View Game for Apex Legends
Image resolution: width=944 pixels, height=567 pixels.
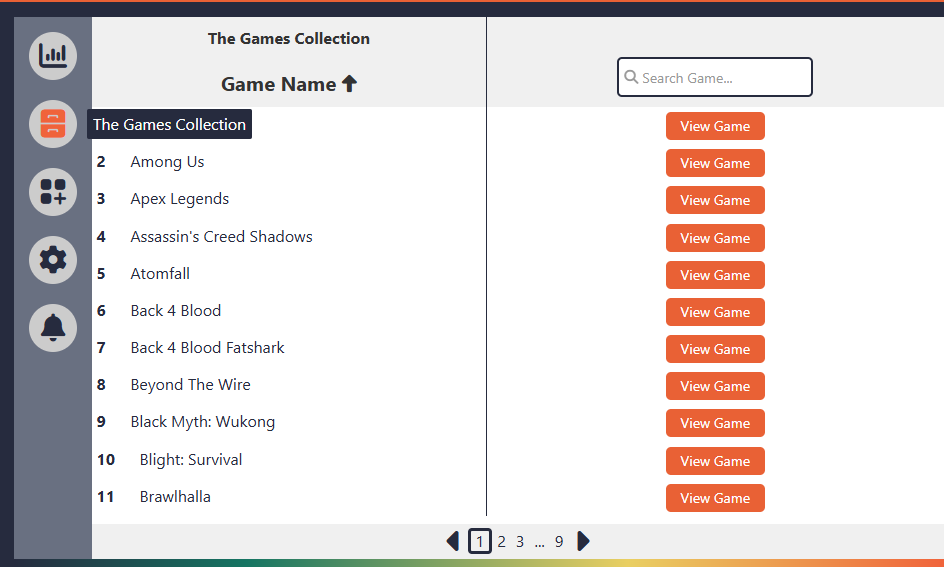[715, 200]
